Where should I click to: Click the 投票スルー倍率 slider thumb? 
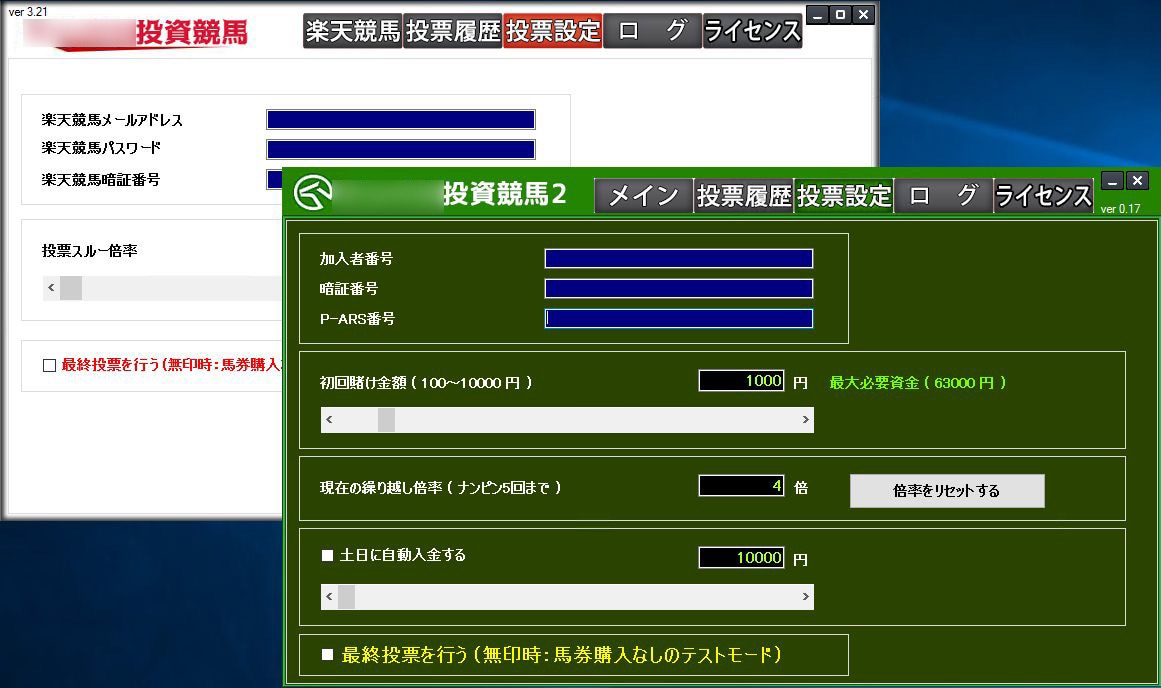click(x=71, y=287)
